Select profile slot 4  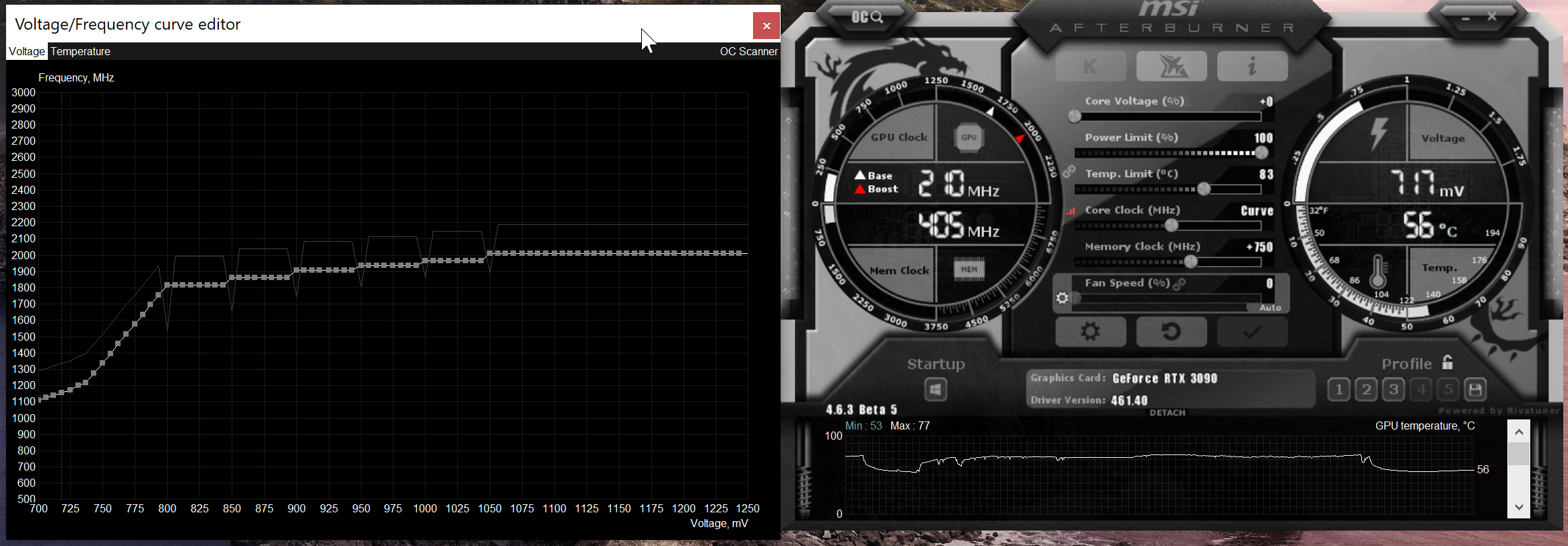click(1421, 389)
